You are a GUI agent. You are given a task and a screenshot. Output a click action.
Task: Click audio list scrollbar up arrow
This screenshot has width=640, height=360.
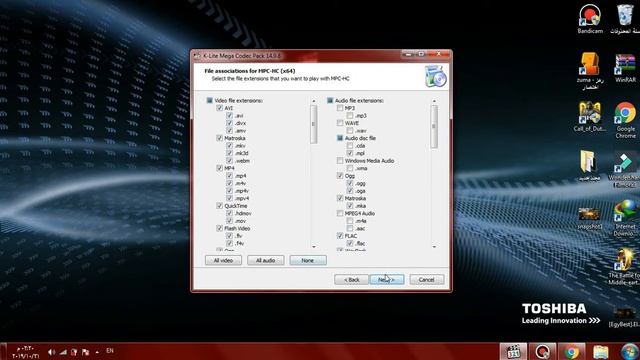pos(434,101)
